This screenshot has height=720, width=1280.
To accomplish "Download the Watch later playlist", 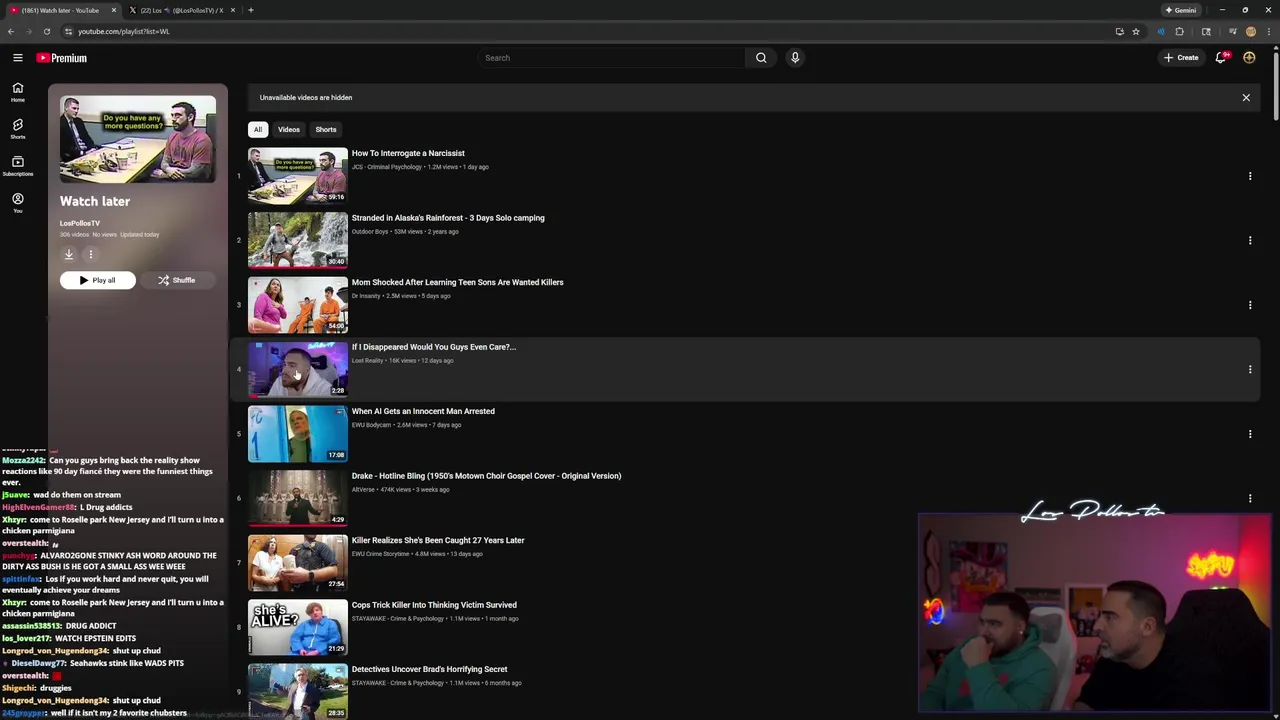I will tap(69, 254).
